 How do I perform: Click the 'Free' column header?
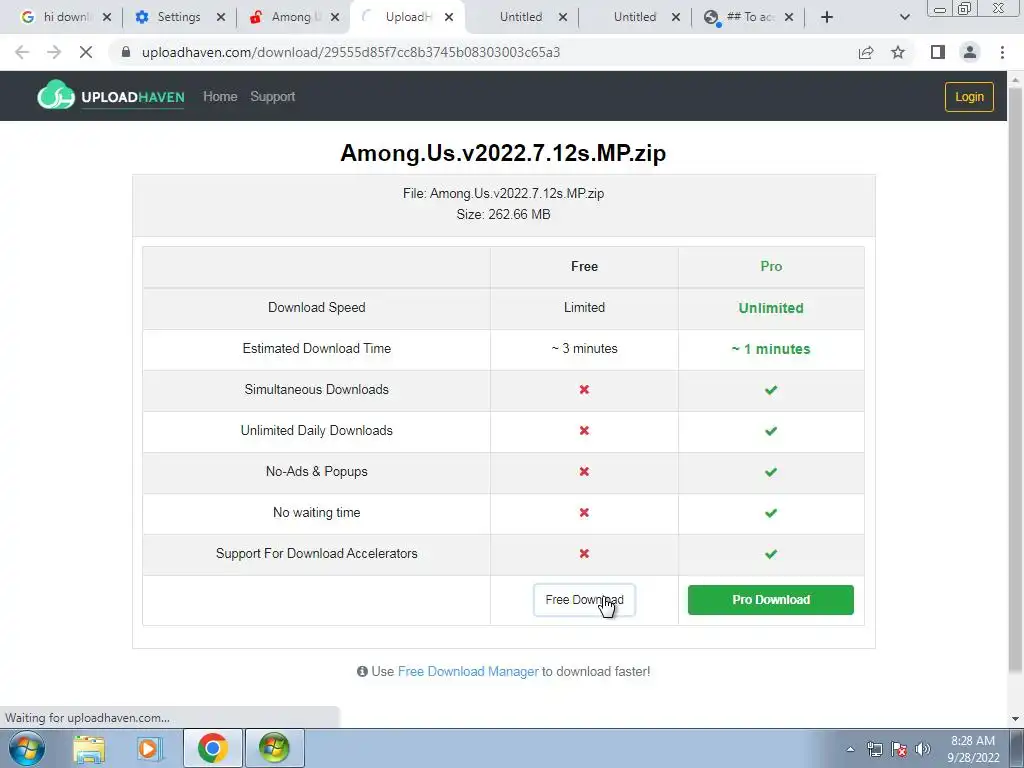584,266
